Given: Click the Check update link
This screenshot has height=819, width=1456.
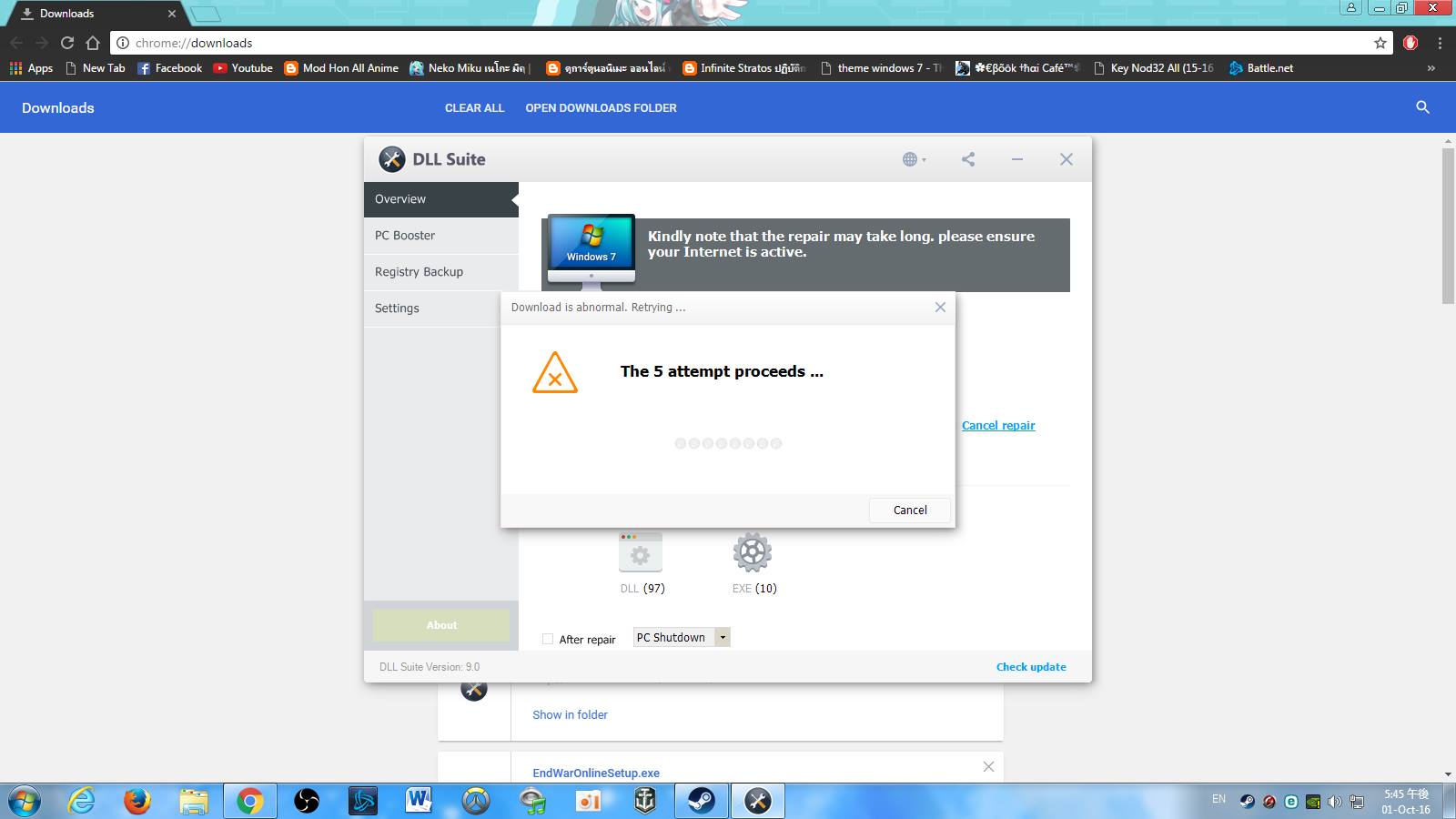Looking at the screenshot, I should tap(1031, 667).
